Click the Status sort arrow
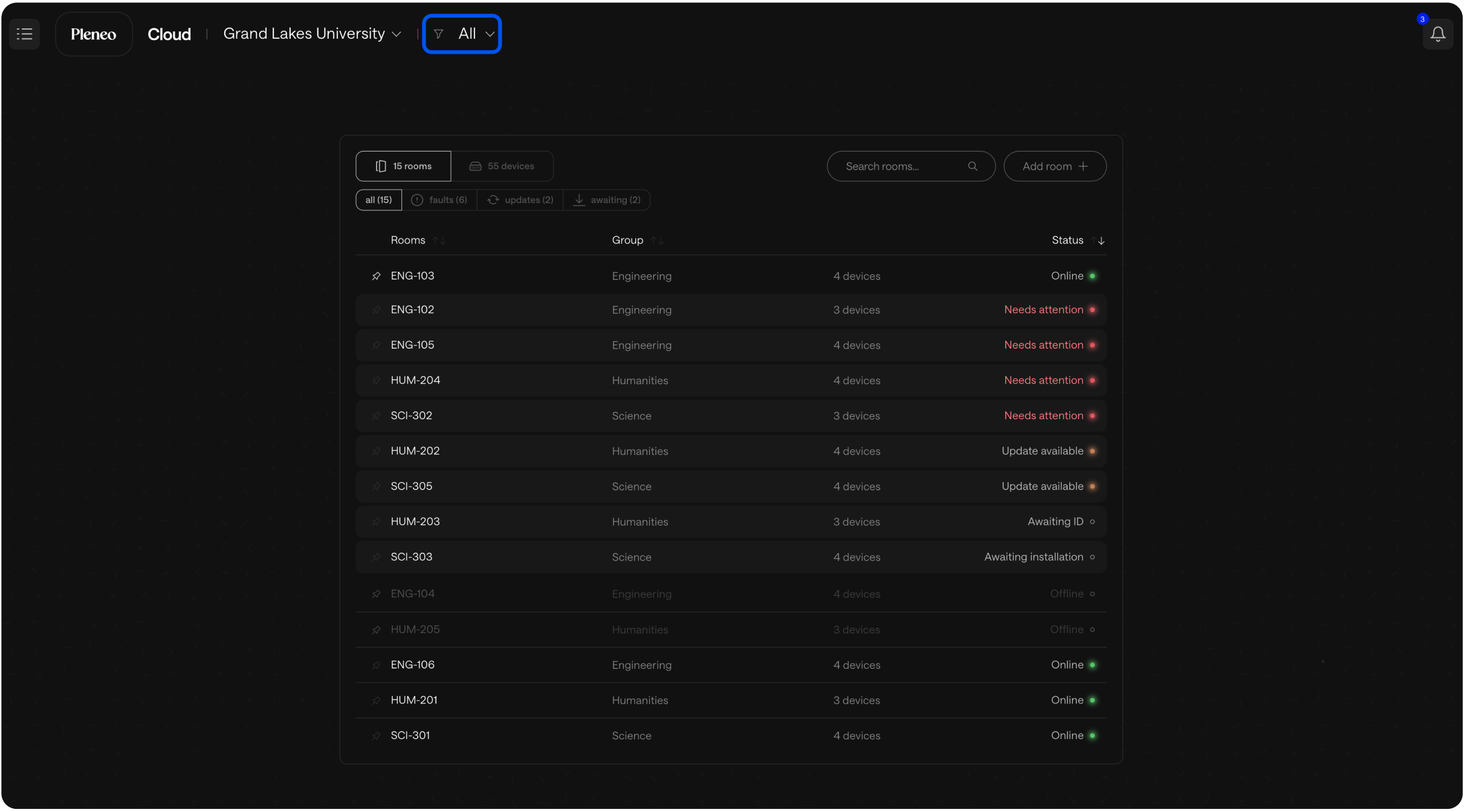 tap(1100, 240)
